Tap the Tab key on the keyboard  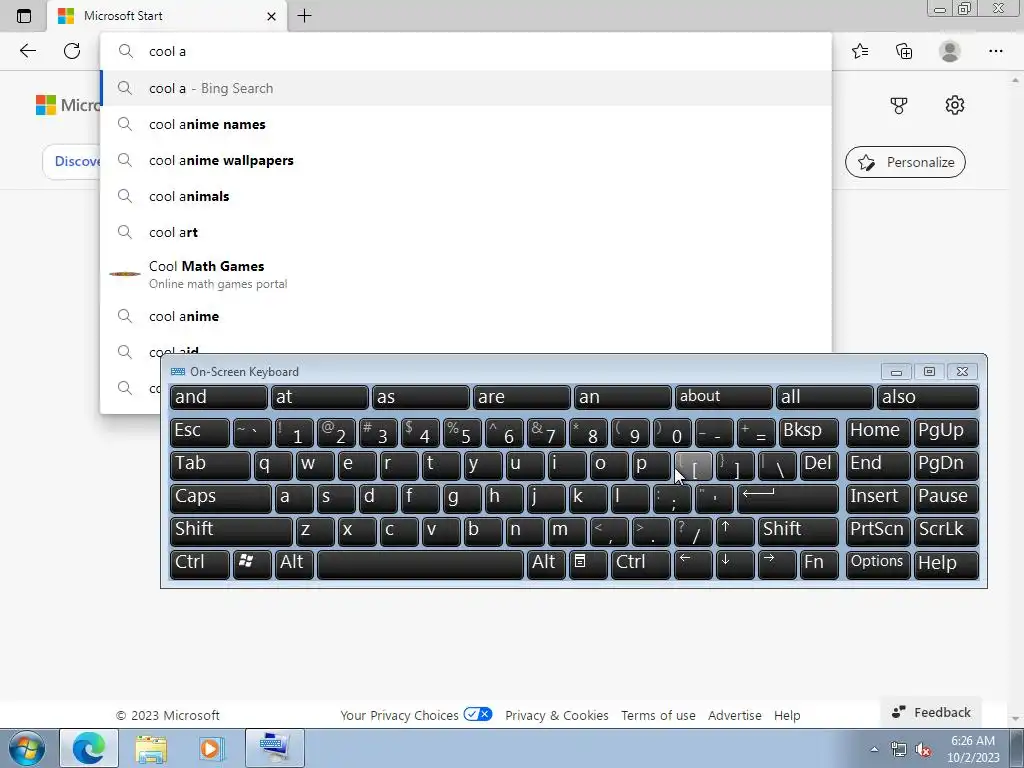[210, 464]
